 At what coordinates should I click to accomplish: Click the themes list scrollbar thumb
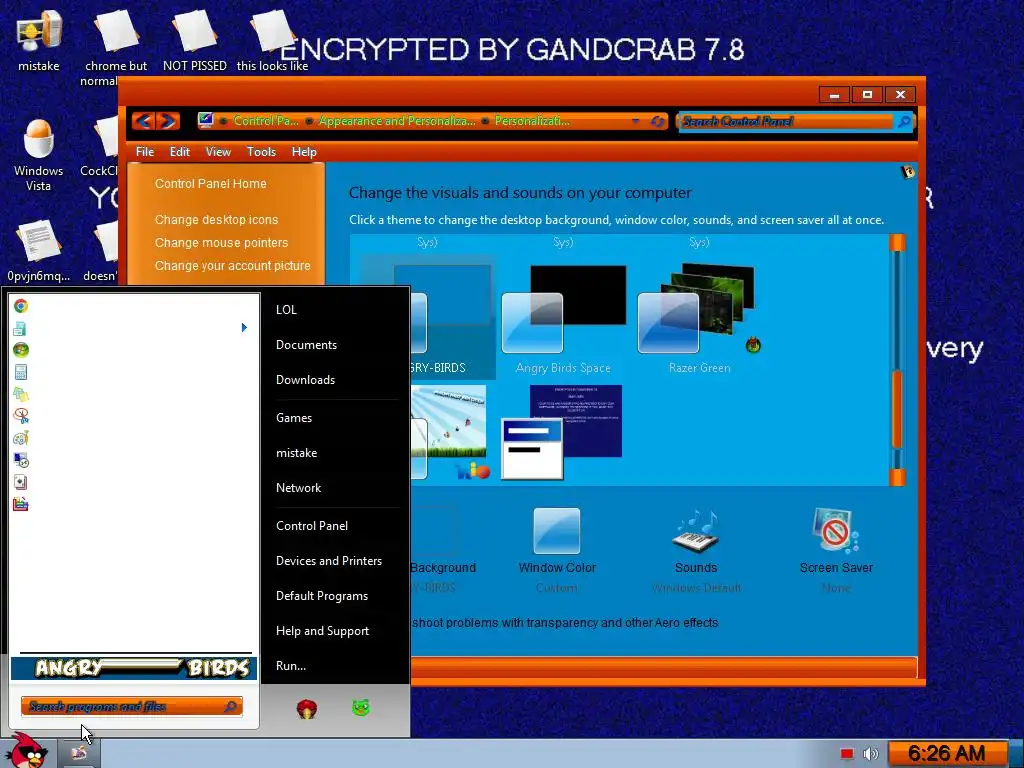pyautogui.click(x=897, y=409)
